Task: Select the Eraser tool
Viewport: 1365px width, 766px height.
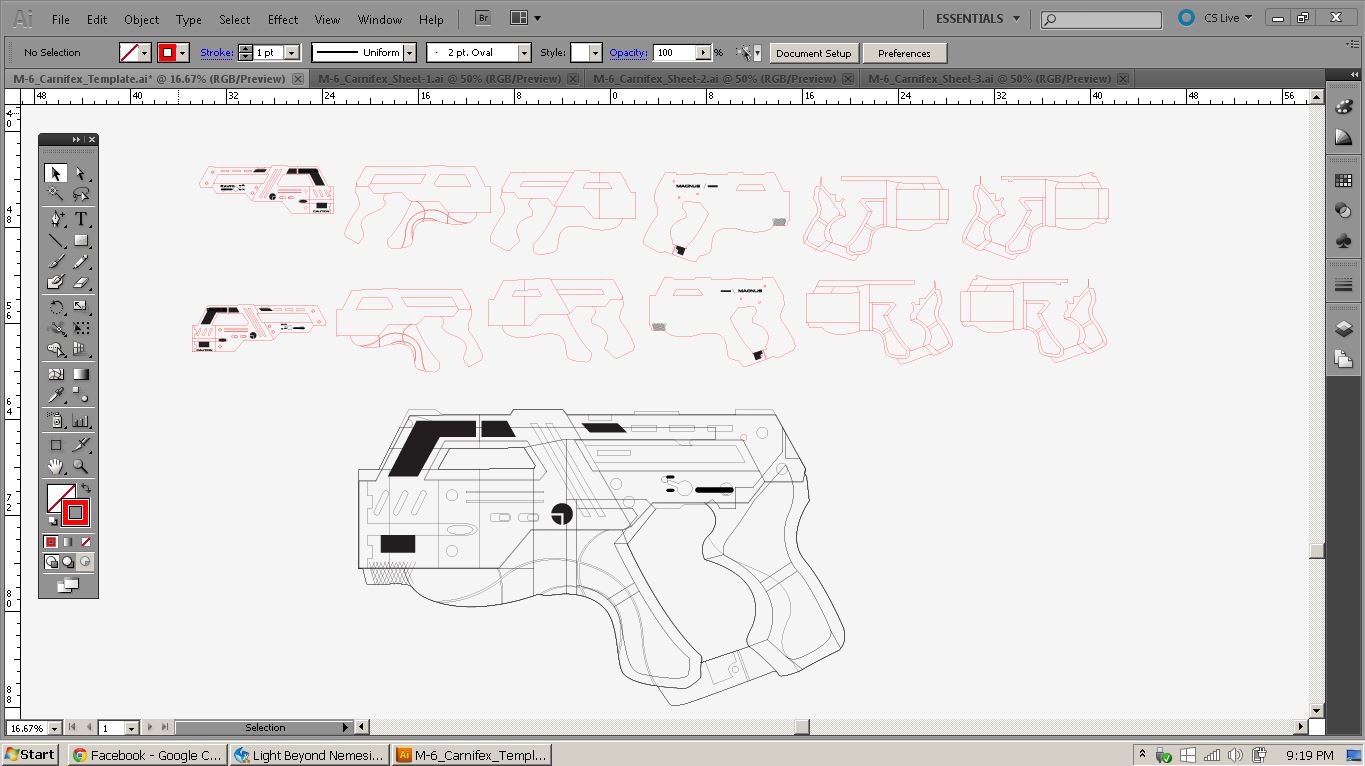Action: [81, 282]
